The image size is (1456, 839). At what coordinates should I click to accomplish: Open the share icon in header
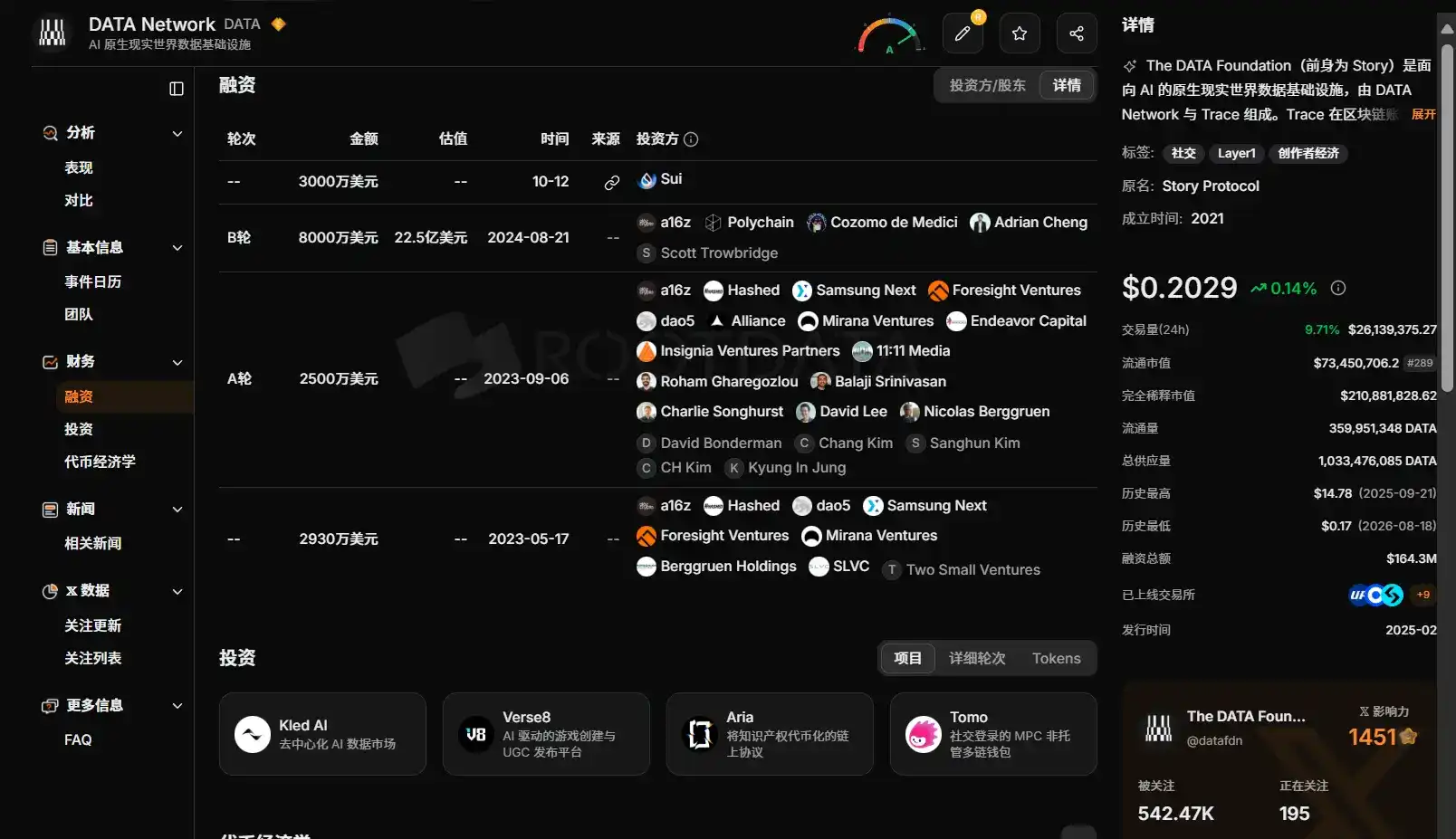coord(1077,33)
